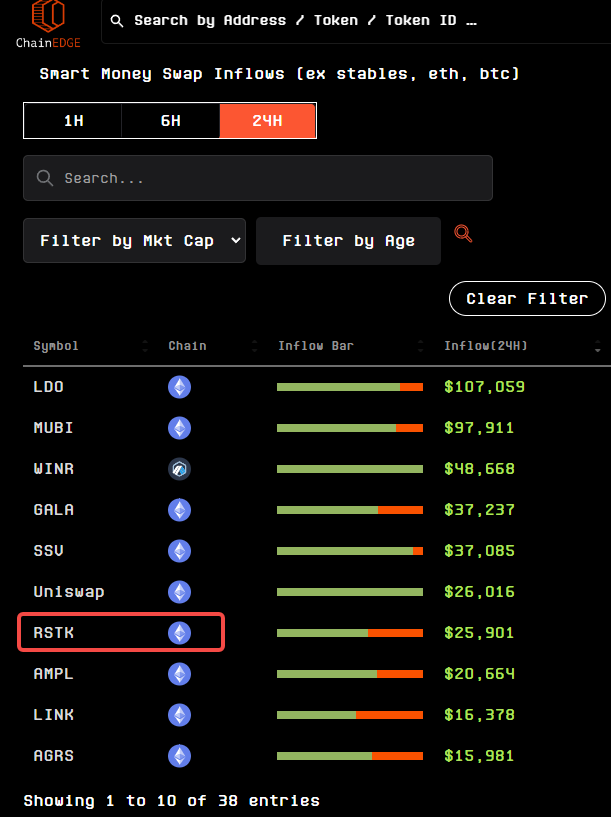Click the Ethereum chain icon for Uniswap
Screen dimensions: 611x817
[179, 592]
